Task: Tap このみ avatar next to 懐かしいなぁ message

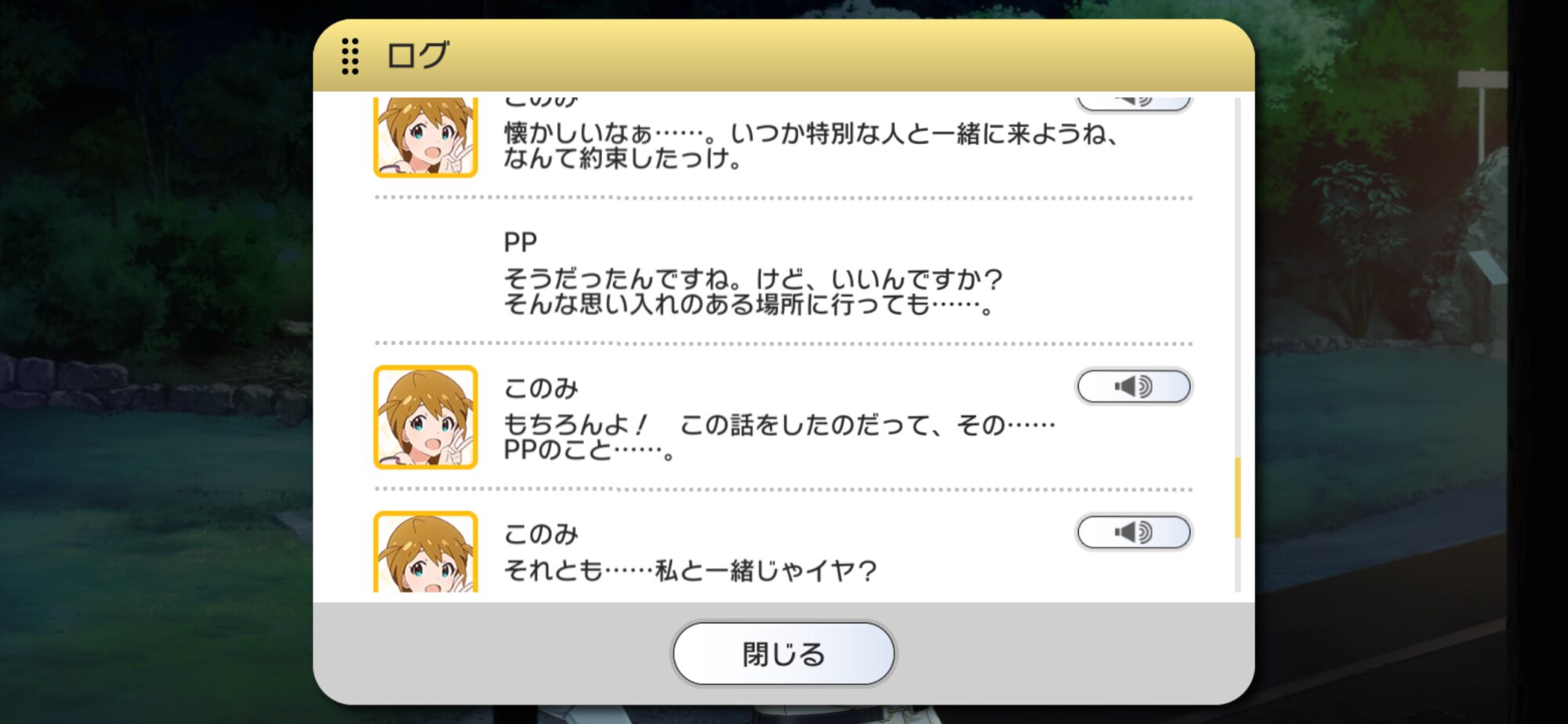Action: (426, 137)
